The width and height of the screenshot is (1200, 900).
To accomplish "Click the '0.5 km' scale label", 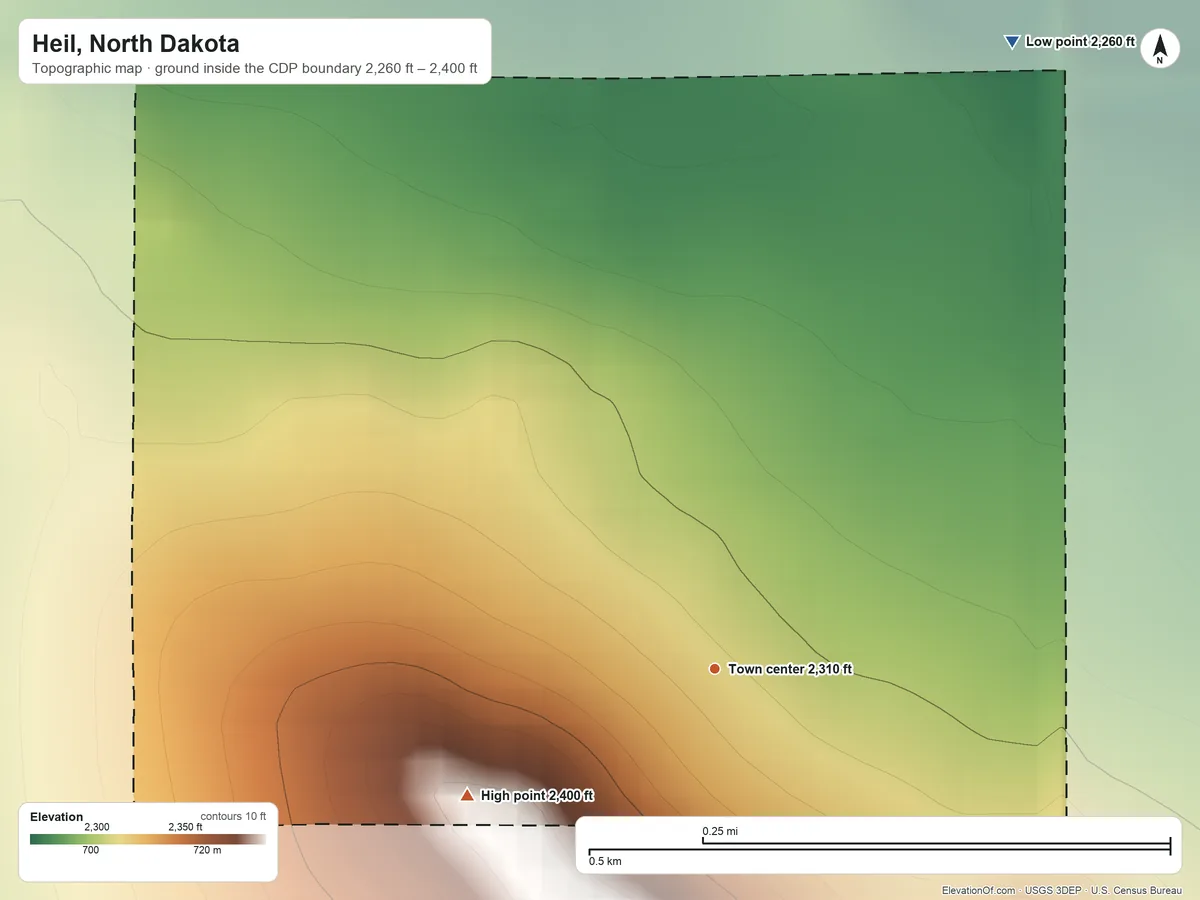I will coord(605,861).
